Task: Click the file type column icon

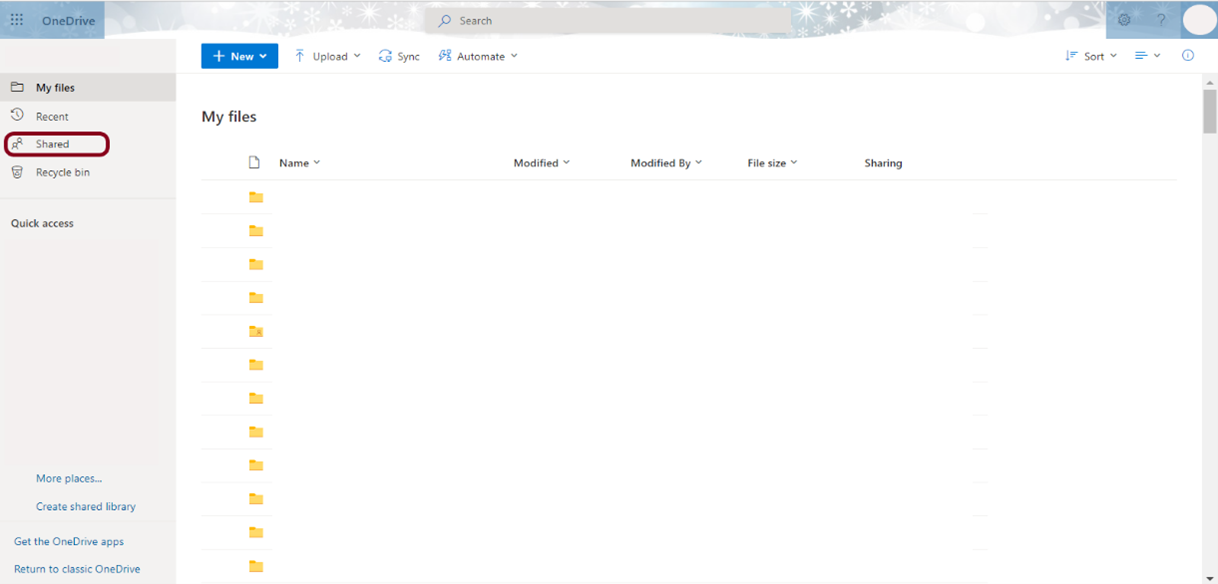Action: [x=254, y=163]
